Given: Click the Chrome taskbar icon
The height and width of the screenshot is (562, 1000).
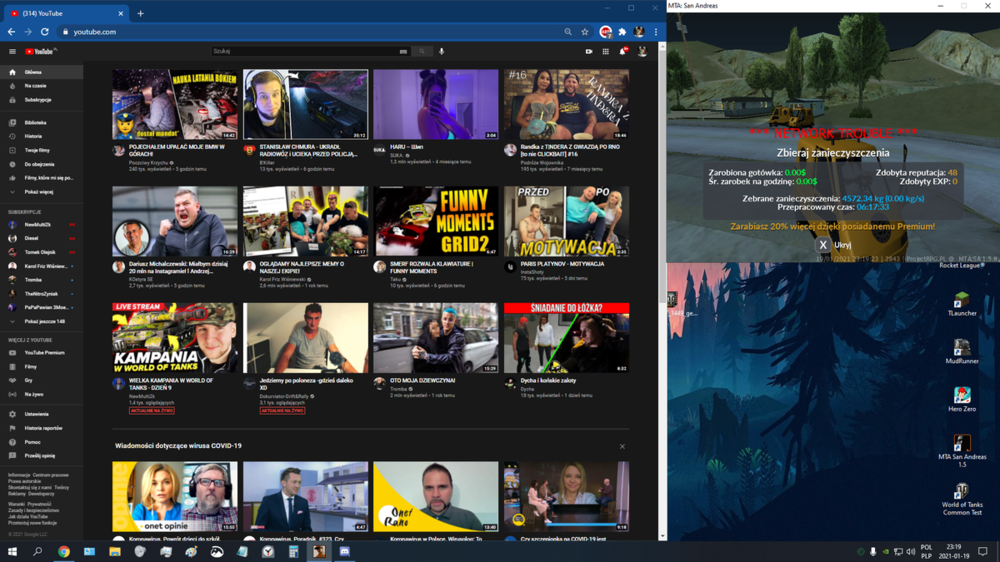Looking at the screenshot, I should coord(64,551).
